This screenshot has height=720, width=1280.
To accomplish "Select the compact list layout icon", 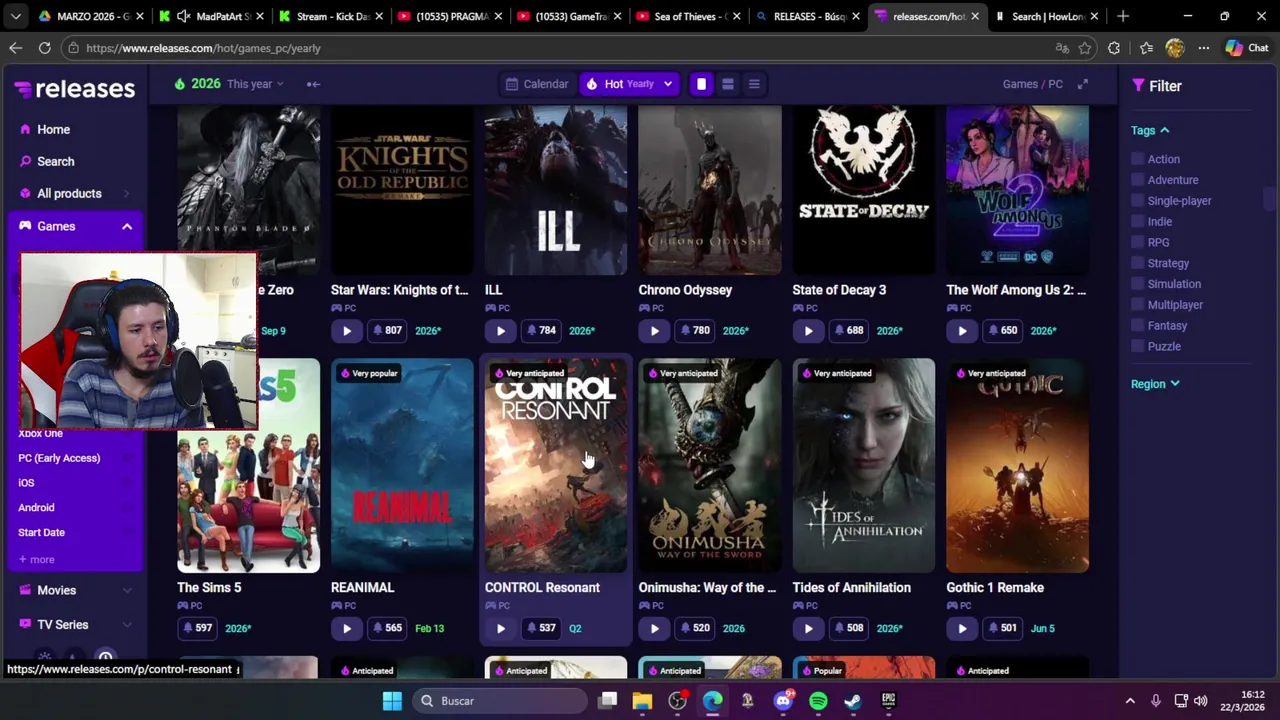I will [x=754, y=84].
